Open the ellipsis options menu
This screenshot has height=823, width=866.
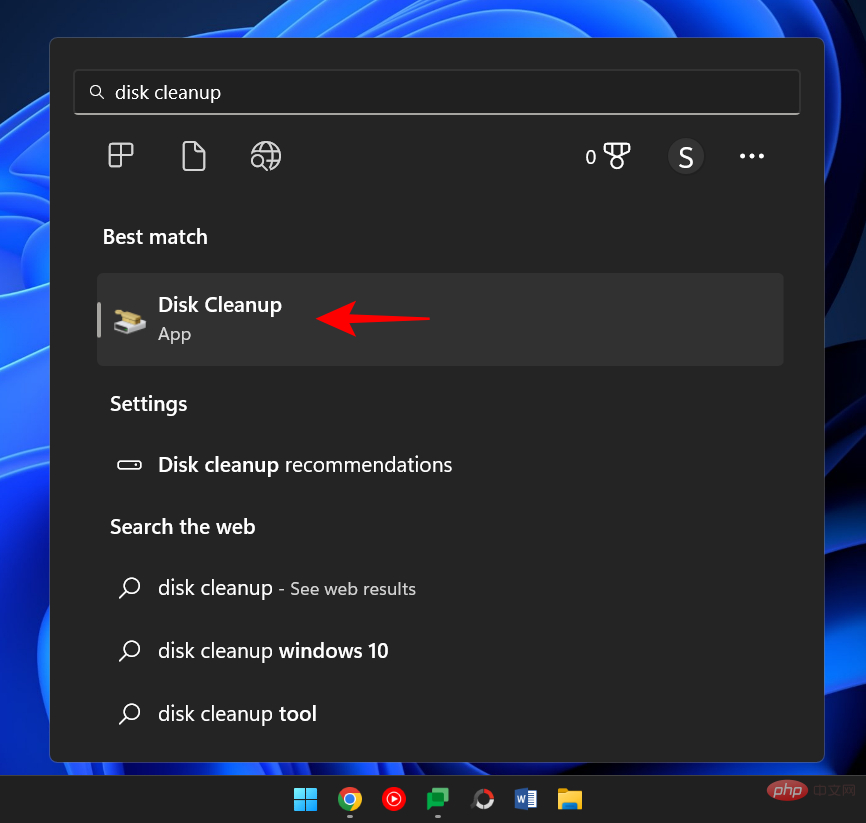752,156
